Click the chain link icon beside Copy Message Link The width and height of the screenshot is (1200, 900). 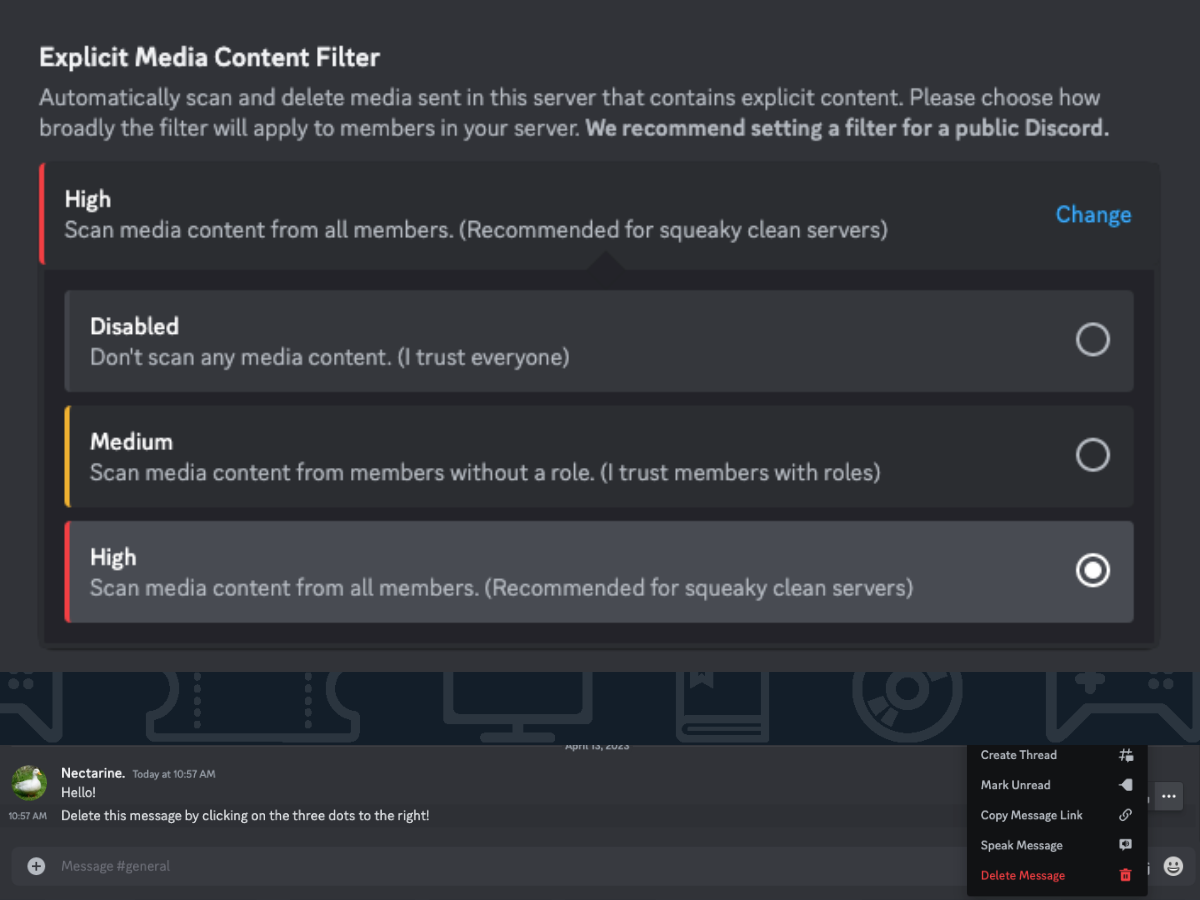click(1125, 815)
